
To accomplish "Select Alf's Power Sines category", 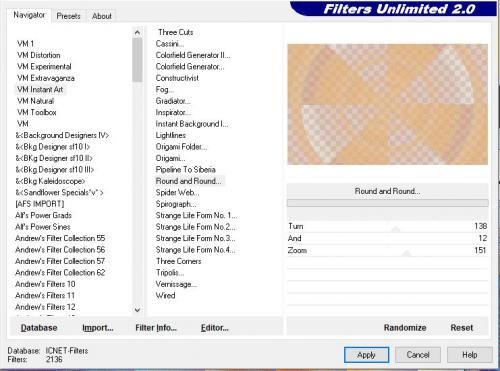I will pos(43,227).
